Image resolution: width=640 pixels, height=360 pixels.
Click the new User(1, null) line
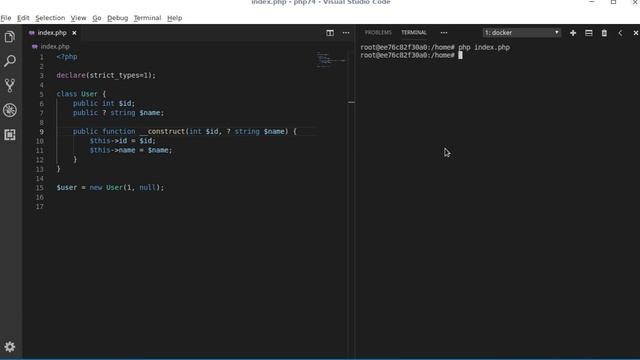110,188
